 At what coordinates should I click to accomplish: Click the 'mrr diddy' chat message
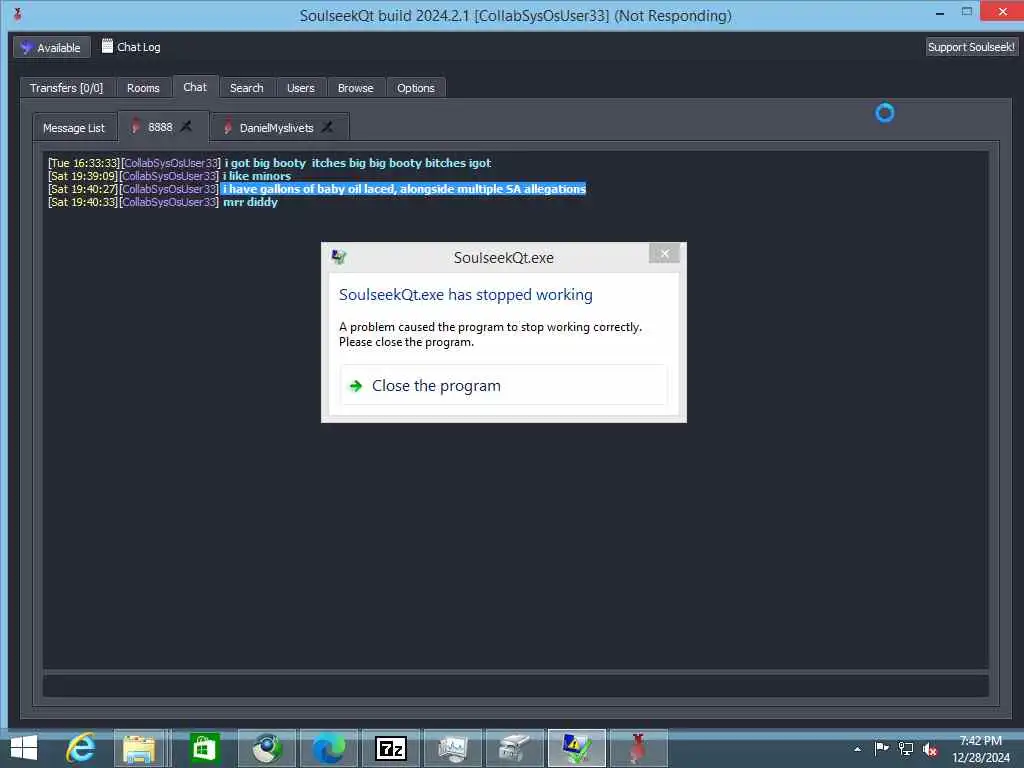251,202
